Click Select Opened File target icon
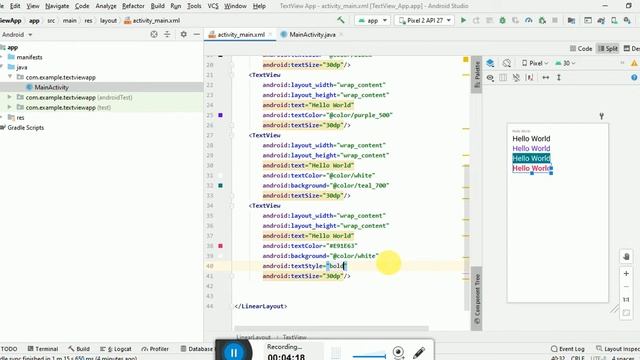 pos(154,34)
